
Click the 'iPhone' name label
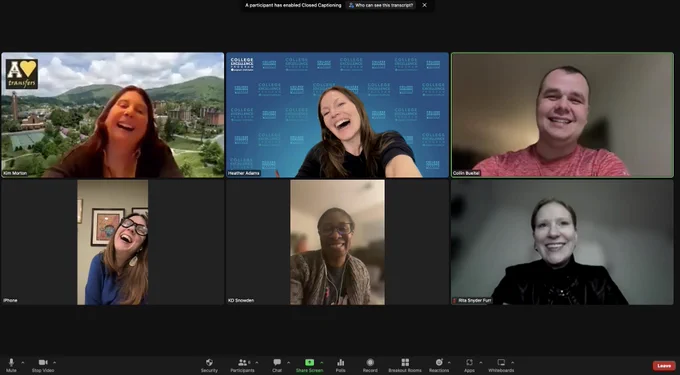tap(10, 300)
